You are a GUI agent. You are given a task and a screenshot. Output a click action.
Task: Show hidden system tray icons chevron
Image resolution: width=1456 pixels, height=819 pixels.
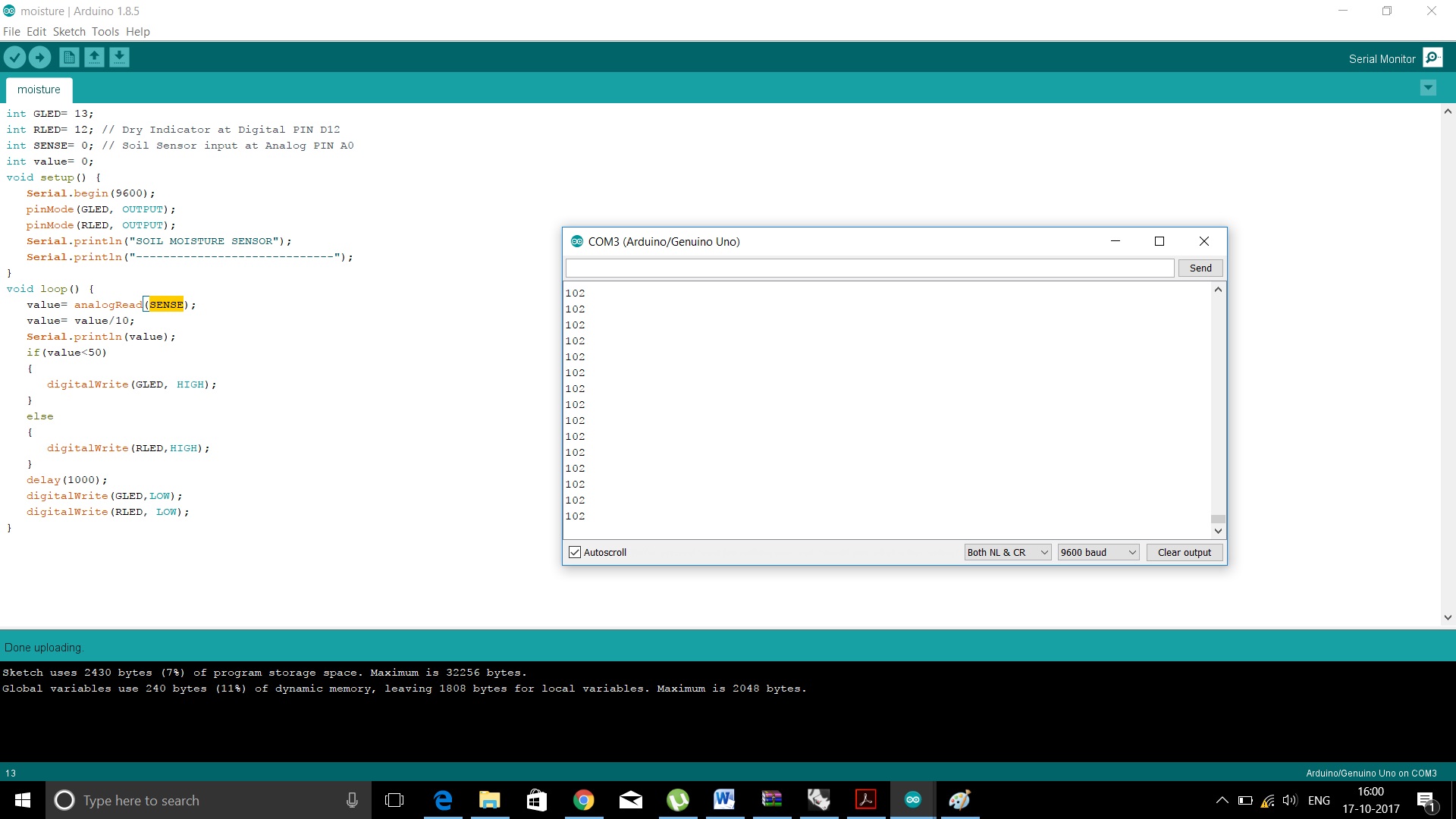[1222, 800]
